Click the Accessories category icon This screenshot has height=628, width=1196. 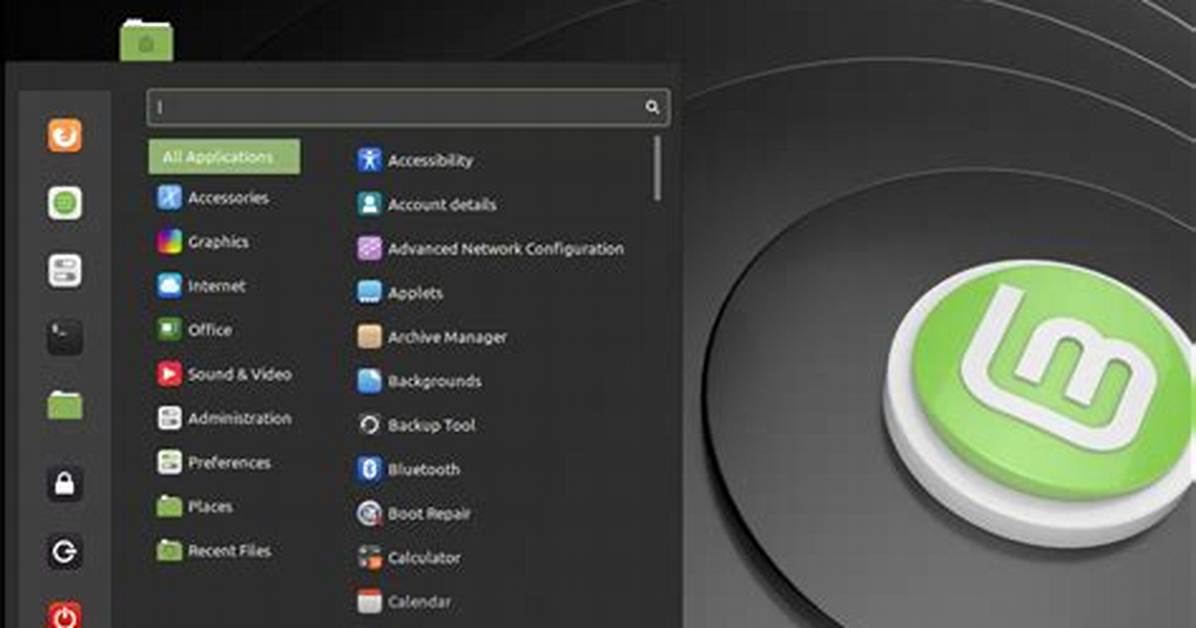pyautogui.click(x=169, y=198)
